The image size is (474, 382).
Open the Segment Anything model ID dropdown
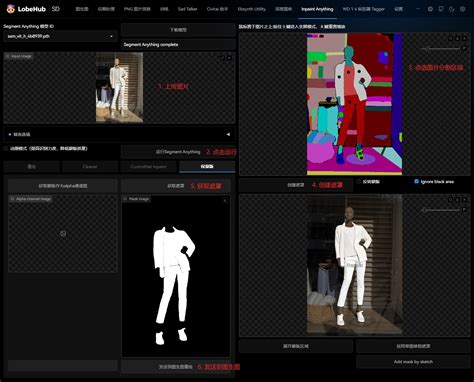(x=60, y=36)
